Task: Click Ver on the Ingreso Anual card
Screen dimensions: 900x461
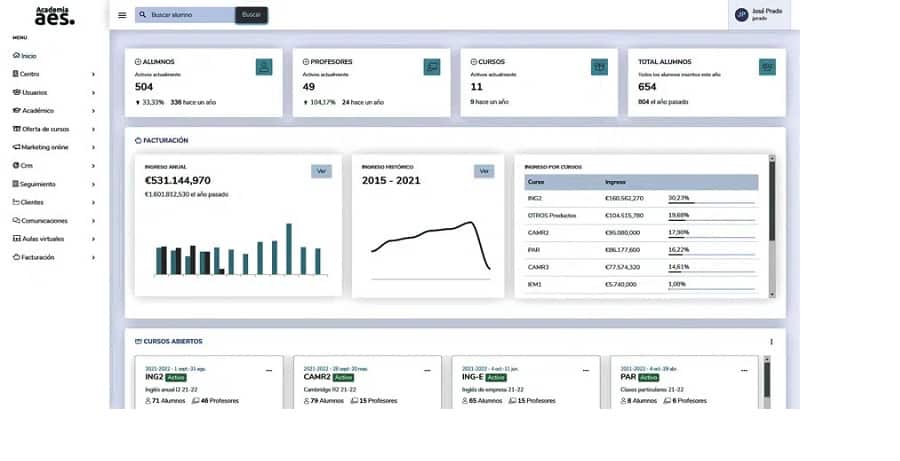Action: point(321,171)
